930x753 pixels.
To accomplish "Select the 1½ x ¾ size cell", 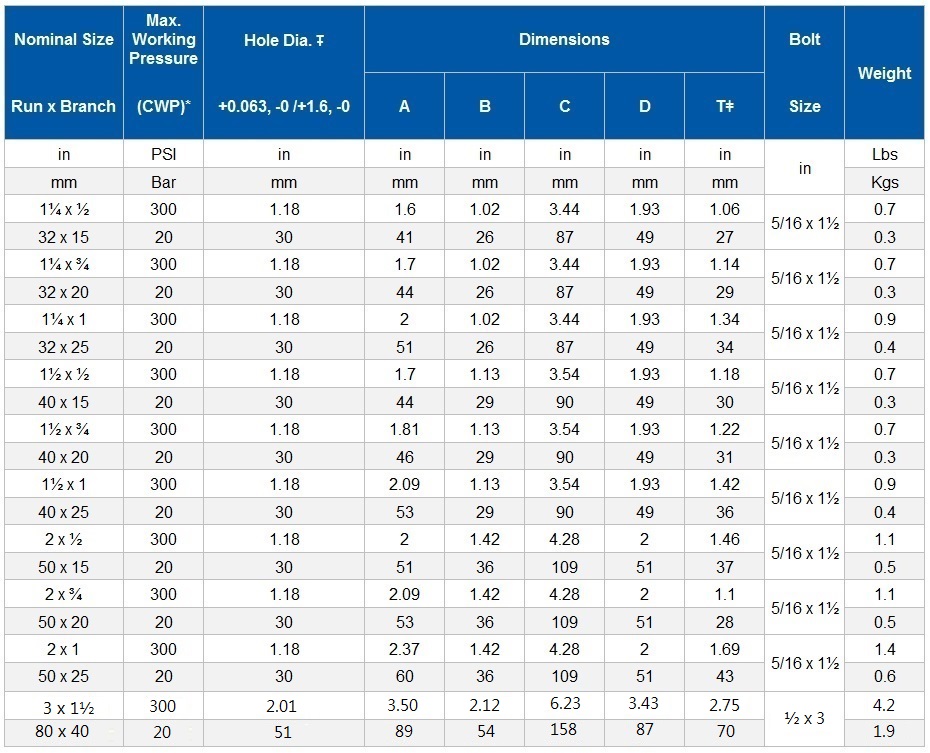I will [63, 429].
